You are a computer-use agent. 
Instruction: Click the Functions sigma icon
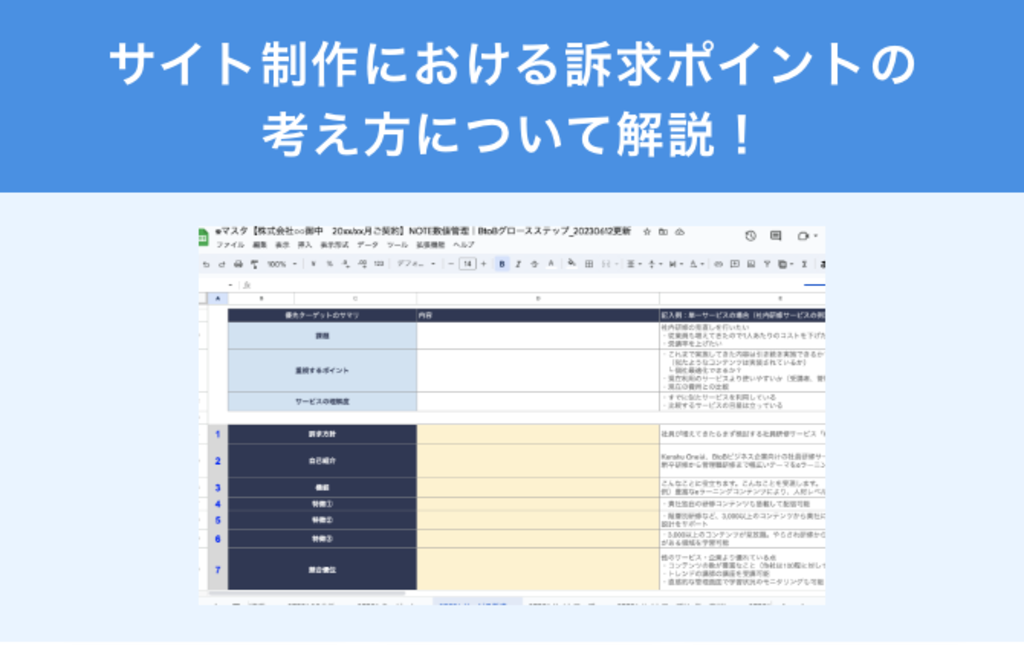tap(805, 265)
